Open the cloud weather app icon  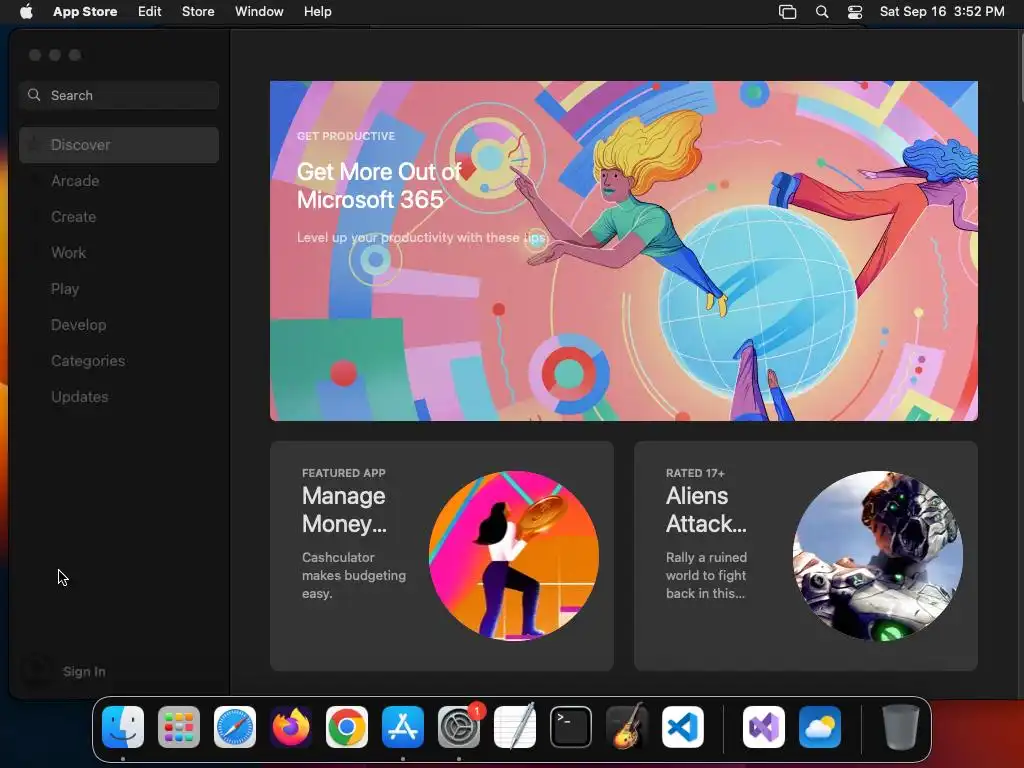(820, 727)
